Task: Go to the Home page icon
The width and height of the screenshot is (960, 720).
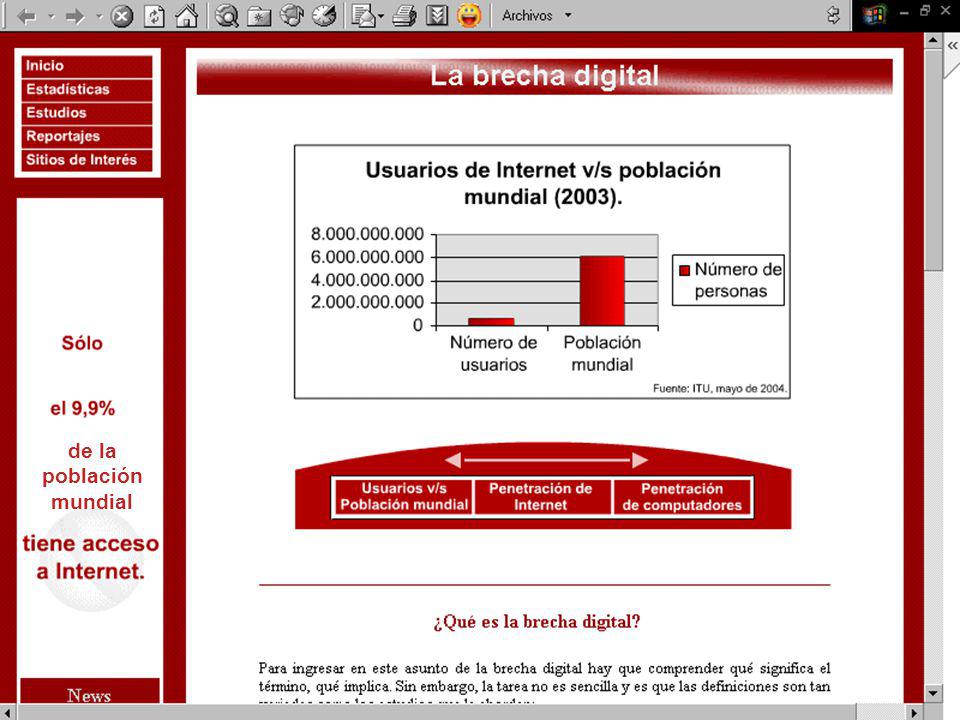Action: [x=187, y=16]
